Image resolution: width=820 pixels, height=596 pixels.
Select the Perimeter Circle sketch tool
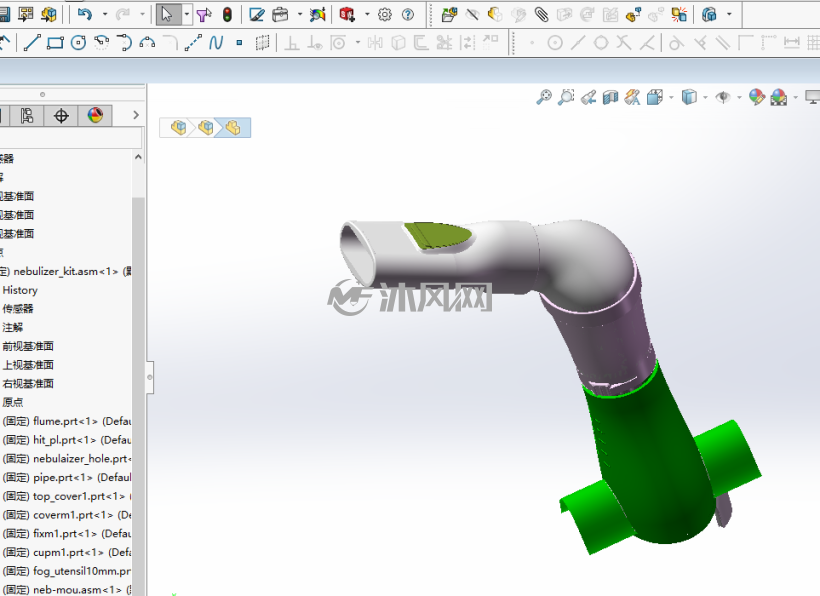point(101,42)
